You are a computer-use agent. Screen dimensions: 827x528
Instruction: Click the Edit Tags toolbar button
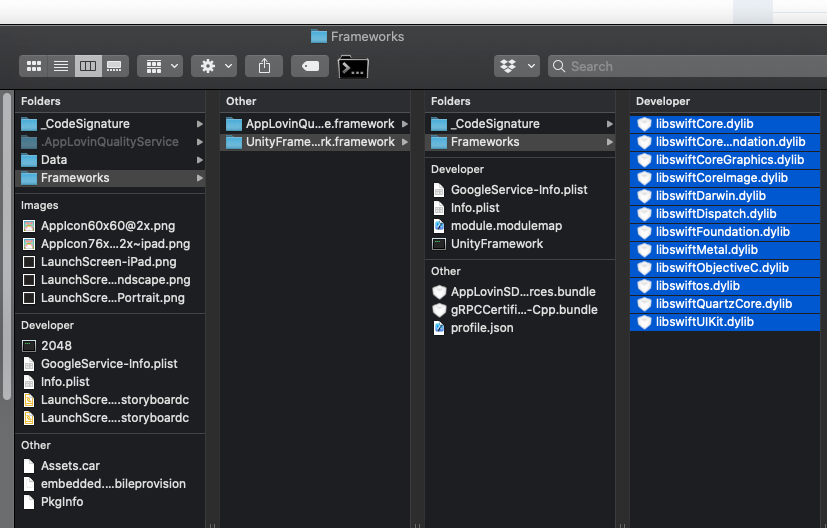[x=310, y=66]
